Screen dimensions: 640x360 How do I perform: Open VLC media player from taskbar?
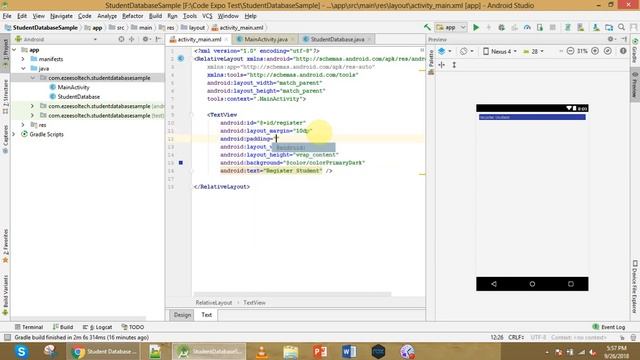[x=262, y=351]
